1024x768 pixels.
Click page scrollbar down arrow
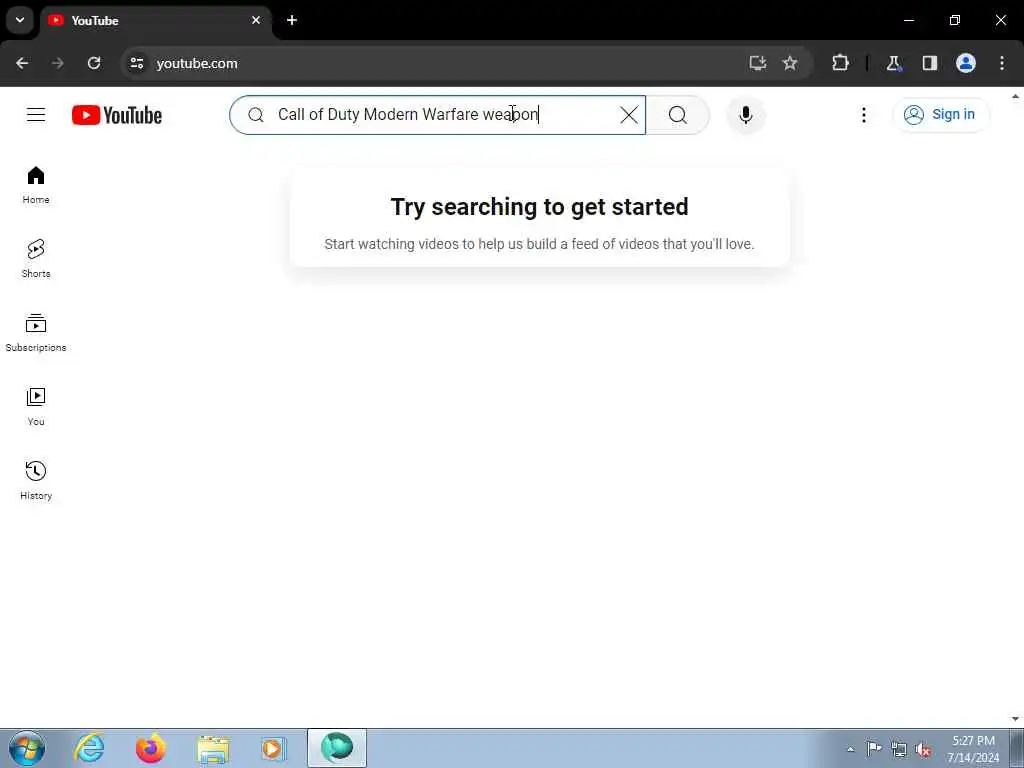click(x=1016, y=719)
